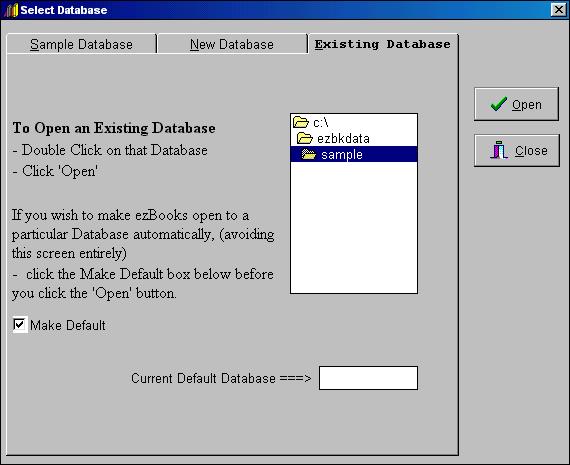Click the ezbkdata folder icon

(305, 138)
